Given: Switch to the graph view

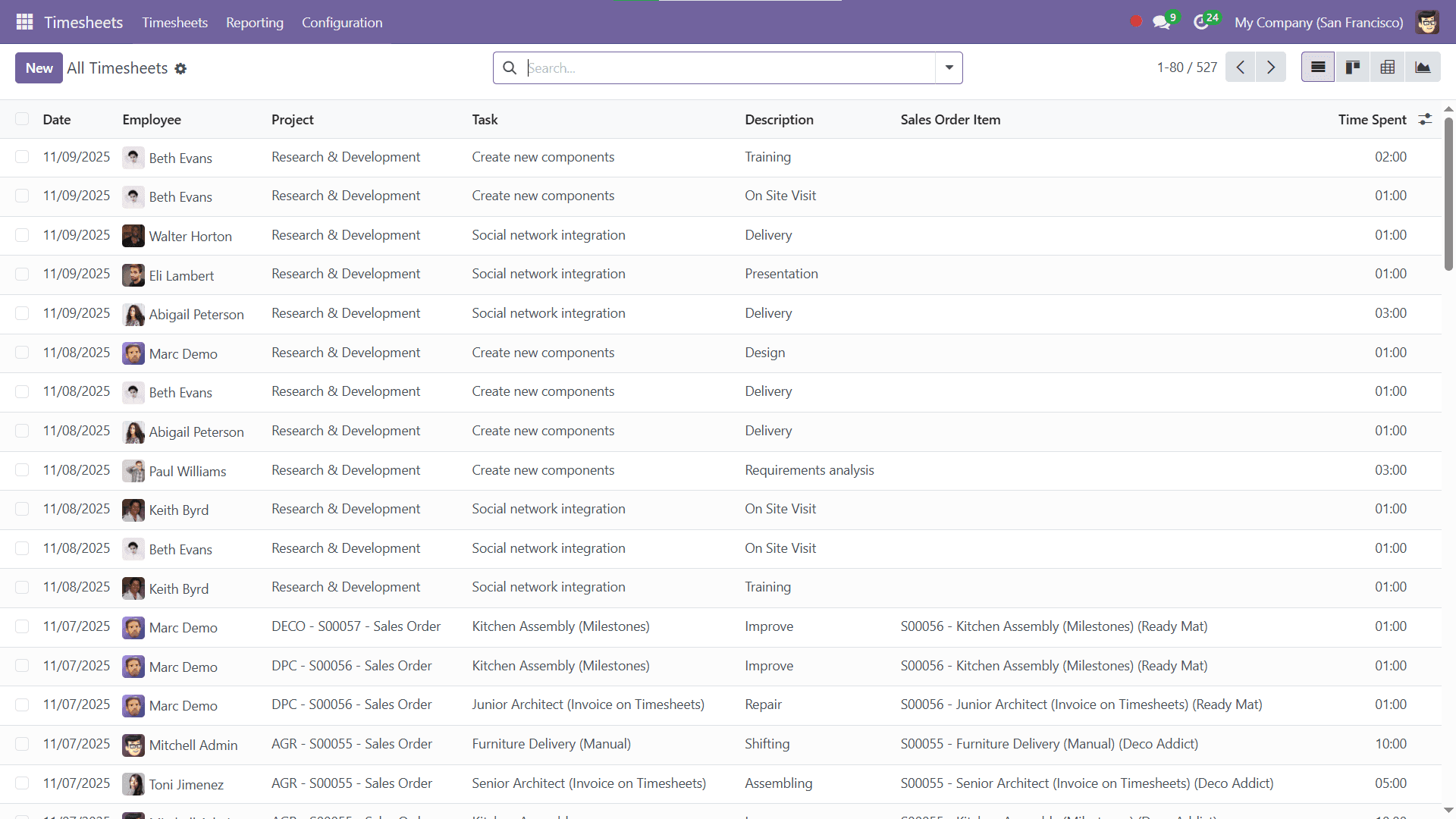Looking at the screenshot, I should coord(1423,67).
